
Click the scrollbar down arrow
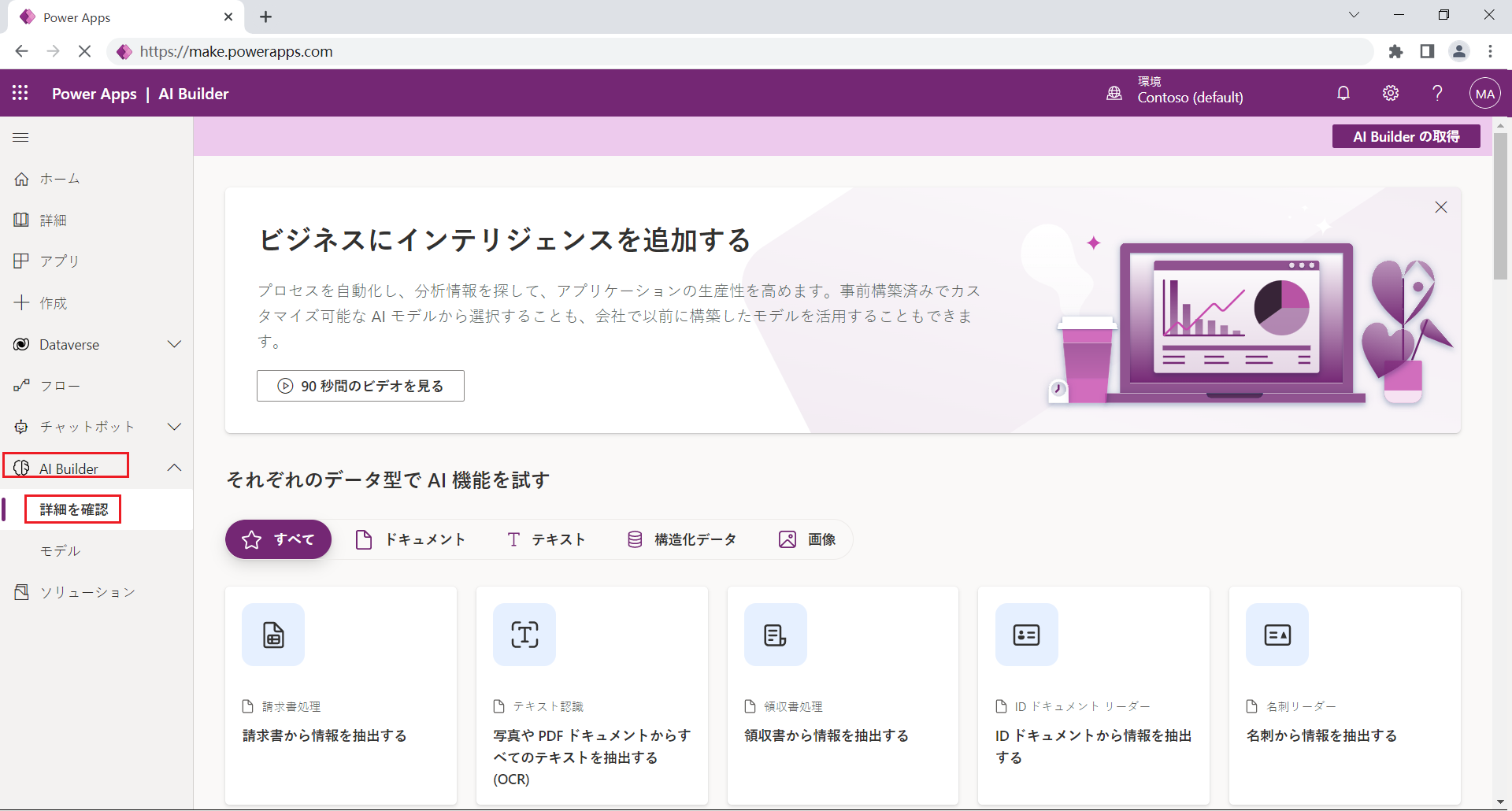1501,802
